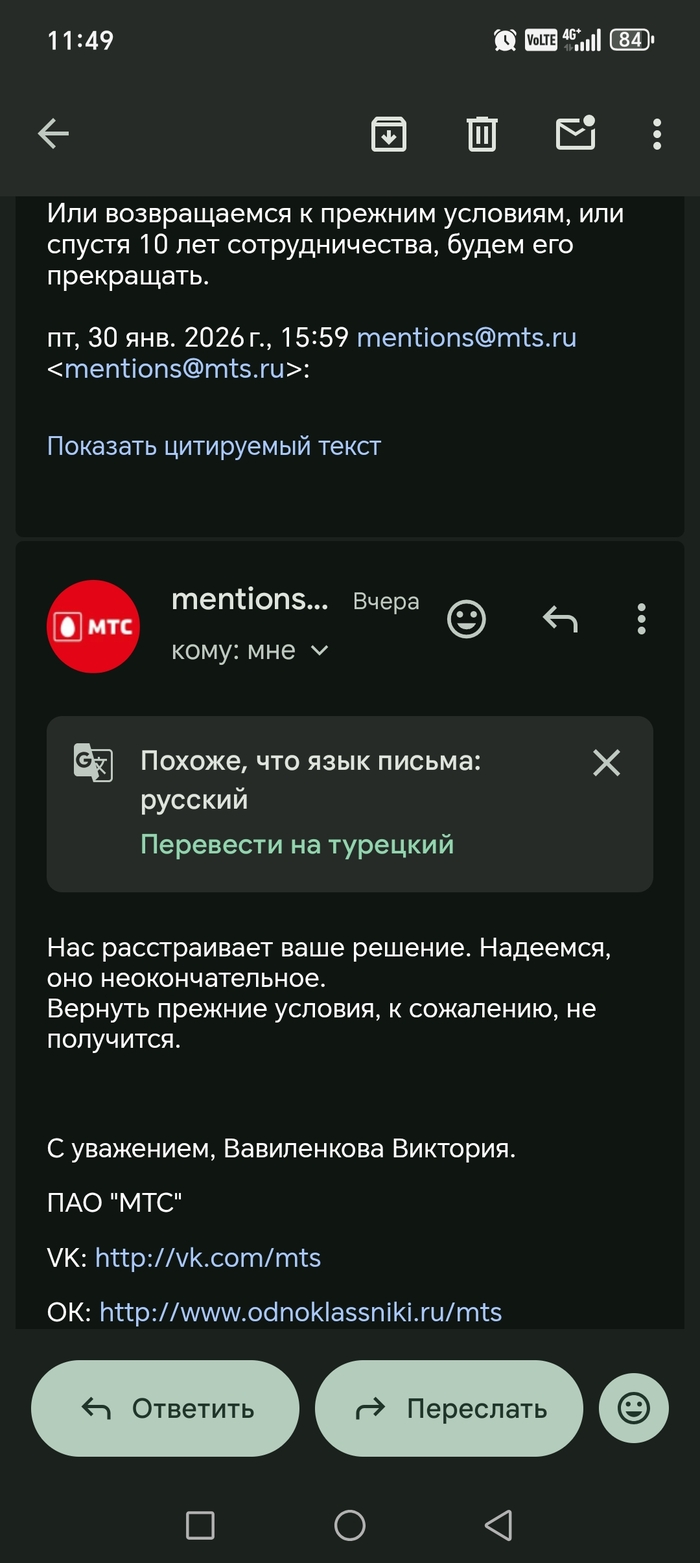
Task: Open the vk.com/mts link
Action: [x=208, y=1257]
